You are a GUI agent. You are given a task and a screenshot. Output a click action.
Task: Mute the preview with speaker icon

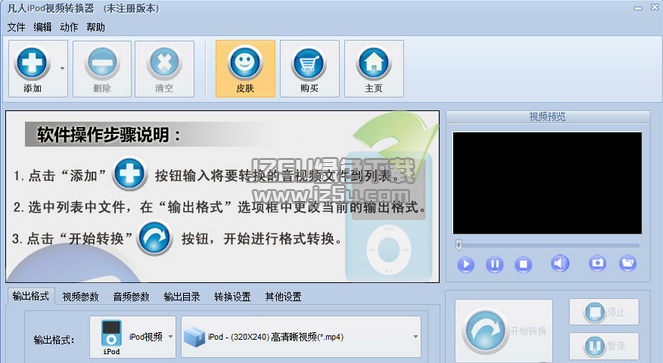[x=560, y=264]
